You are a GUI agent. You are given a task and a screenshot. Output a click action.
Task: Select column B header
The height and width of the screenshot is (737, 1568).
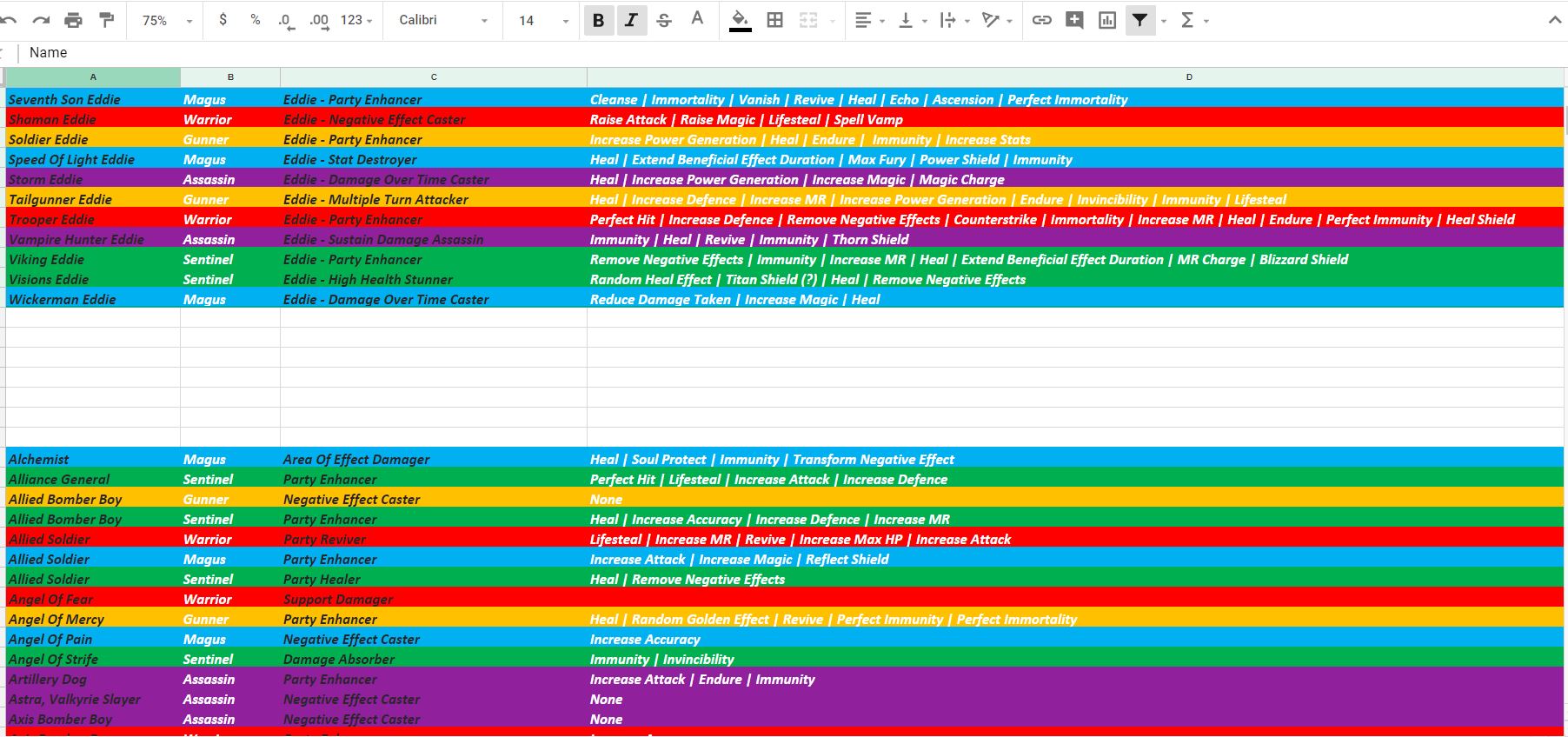click(x=230, y=77)
